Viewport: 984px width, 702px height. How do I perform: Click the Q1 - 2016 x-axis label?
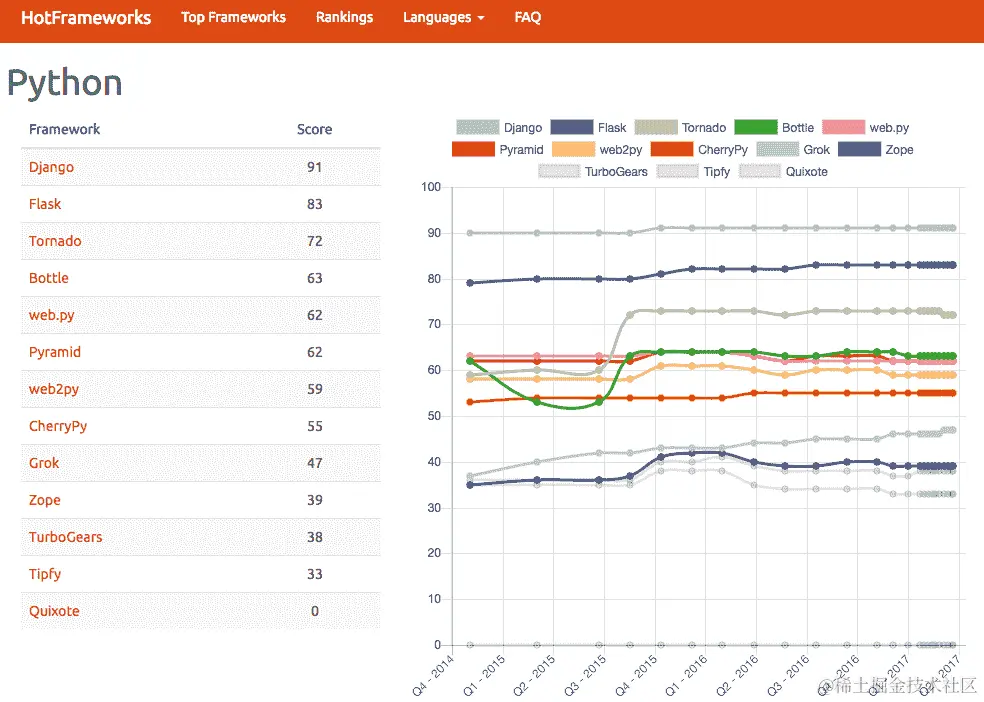688,675
